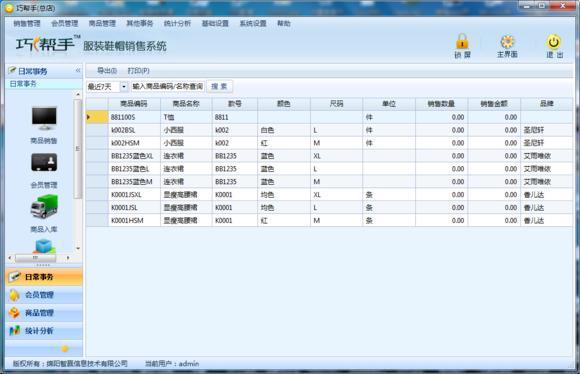Select cell BB1235蓝色XL in the table
The height and width of the screenshot is (374, 580).
(134, 156)
